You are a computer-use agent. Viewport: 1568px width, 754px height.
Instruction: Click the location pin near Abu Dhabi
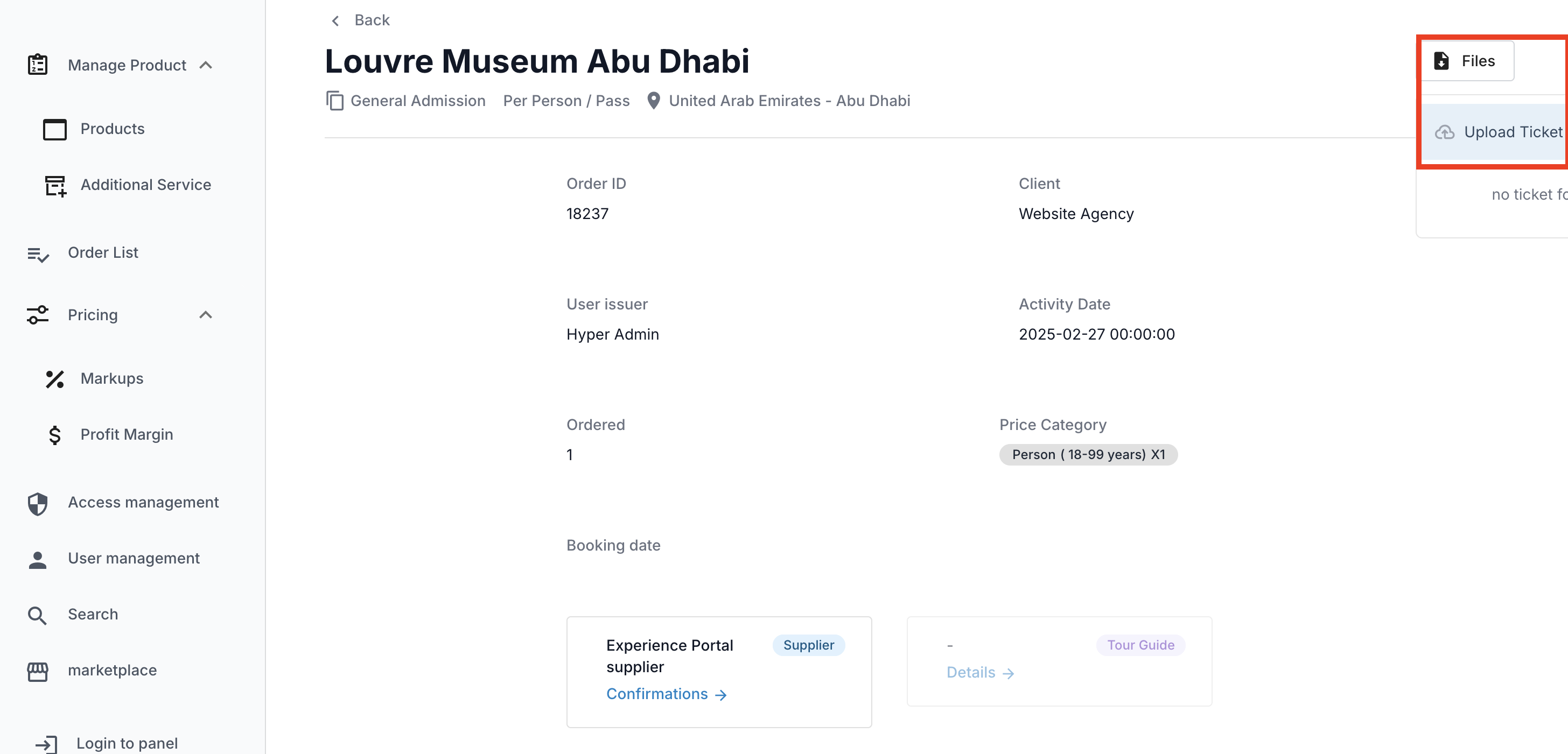pyautogui.click(x=654, y=101)
